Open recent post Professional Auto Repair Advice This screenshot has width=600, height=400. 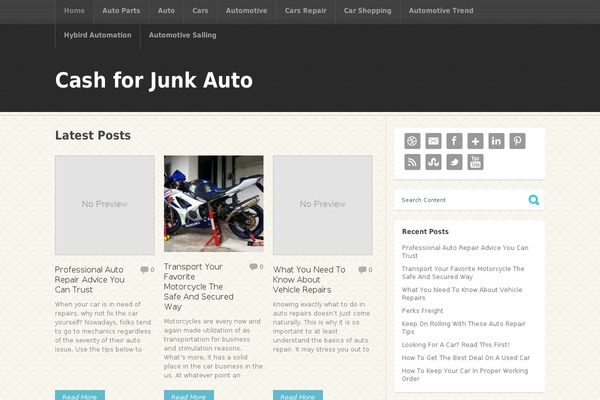coord(465,251)
